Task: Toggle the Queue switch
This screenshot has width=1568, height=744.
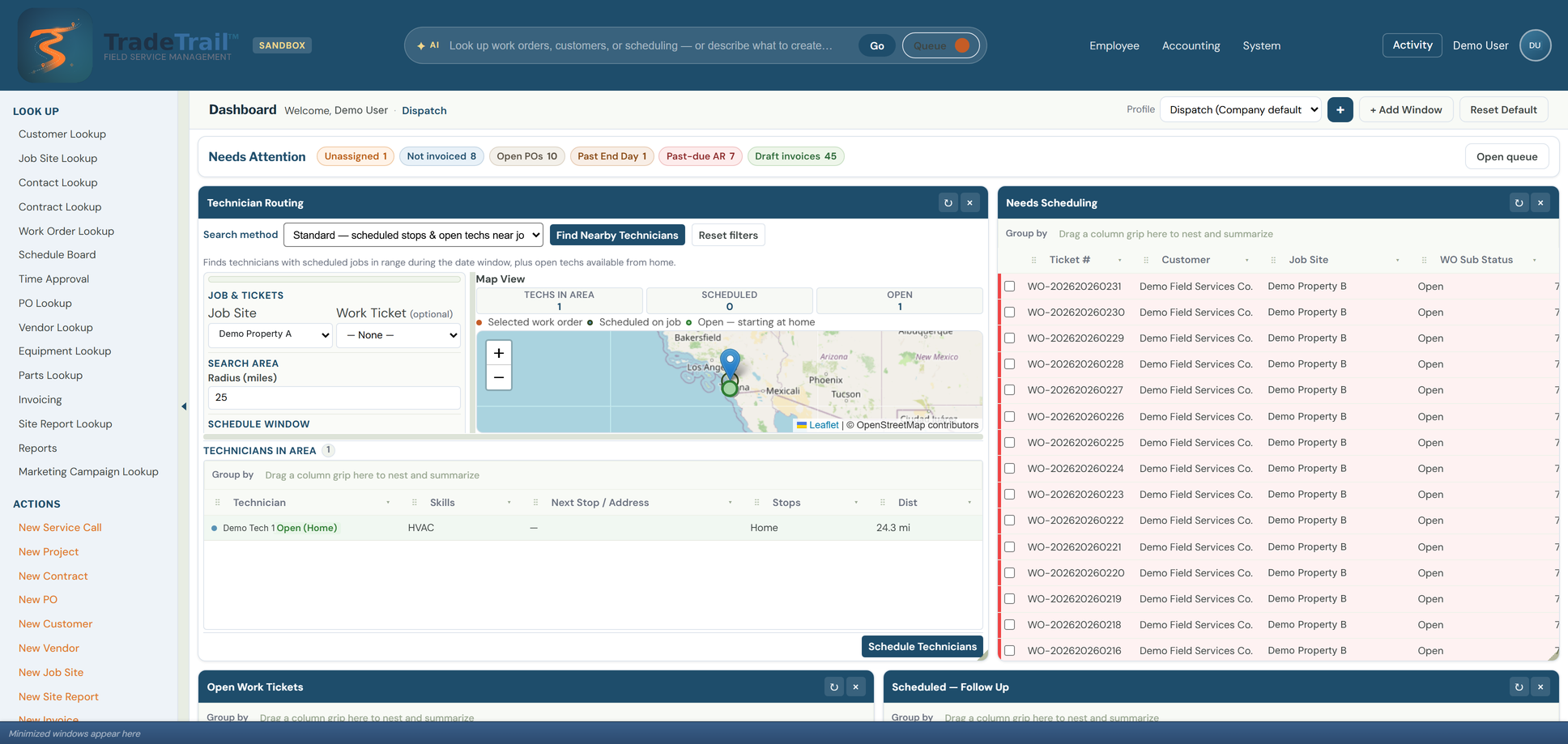Action: tap(941, 45)
